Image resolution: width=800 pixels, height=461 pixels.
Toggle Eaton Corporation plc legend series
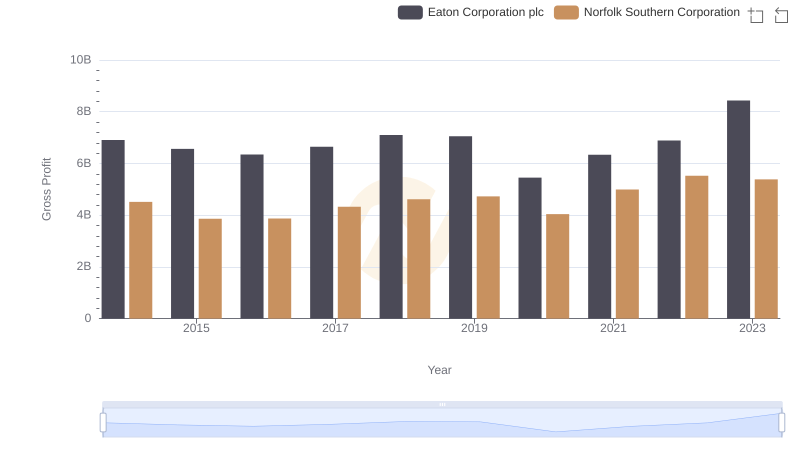[471, 12]
